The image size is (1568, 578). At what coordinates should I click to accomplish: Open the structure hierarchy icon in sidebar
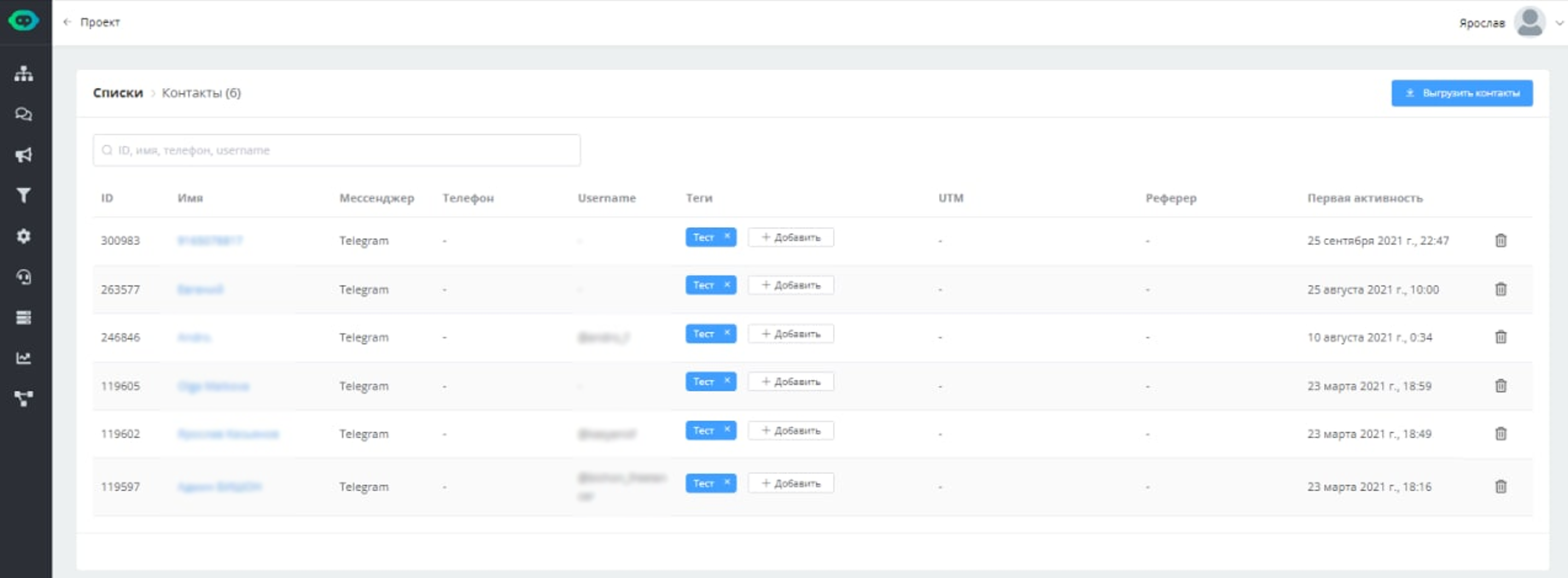click(24, 73)
